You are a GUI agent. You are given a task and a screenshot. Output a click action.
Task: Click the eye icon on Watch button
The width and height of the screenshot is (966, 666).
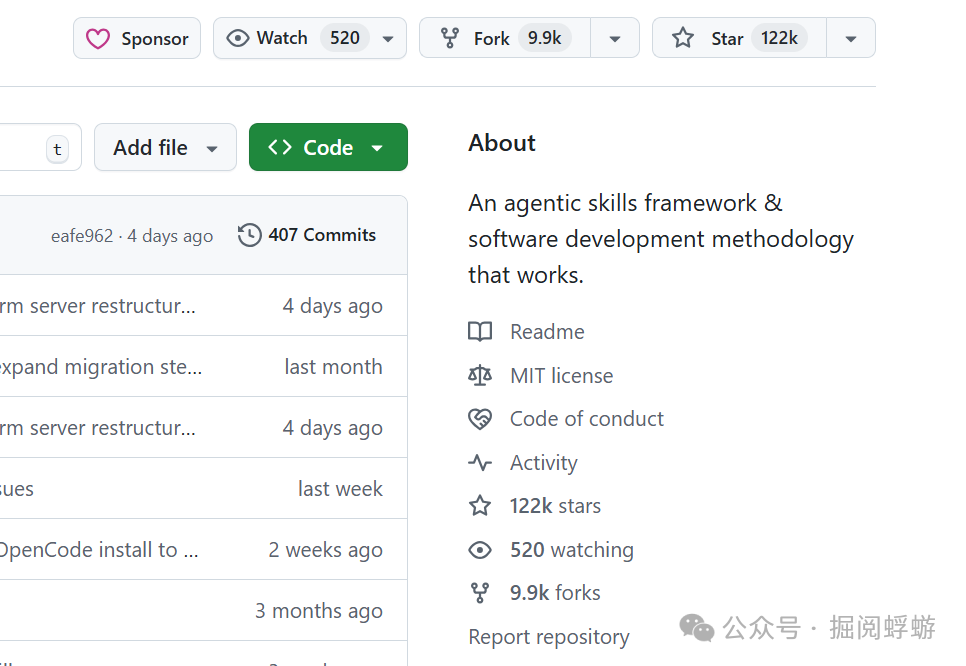tap(237, 39)
